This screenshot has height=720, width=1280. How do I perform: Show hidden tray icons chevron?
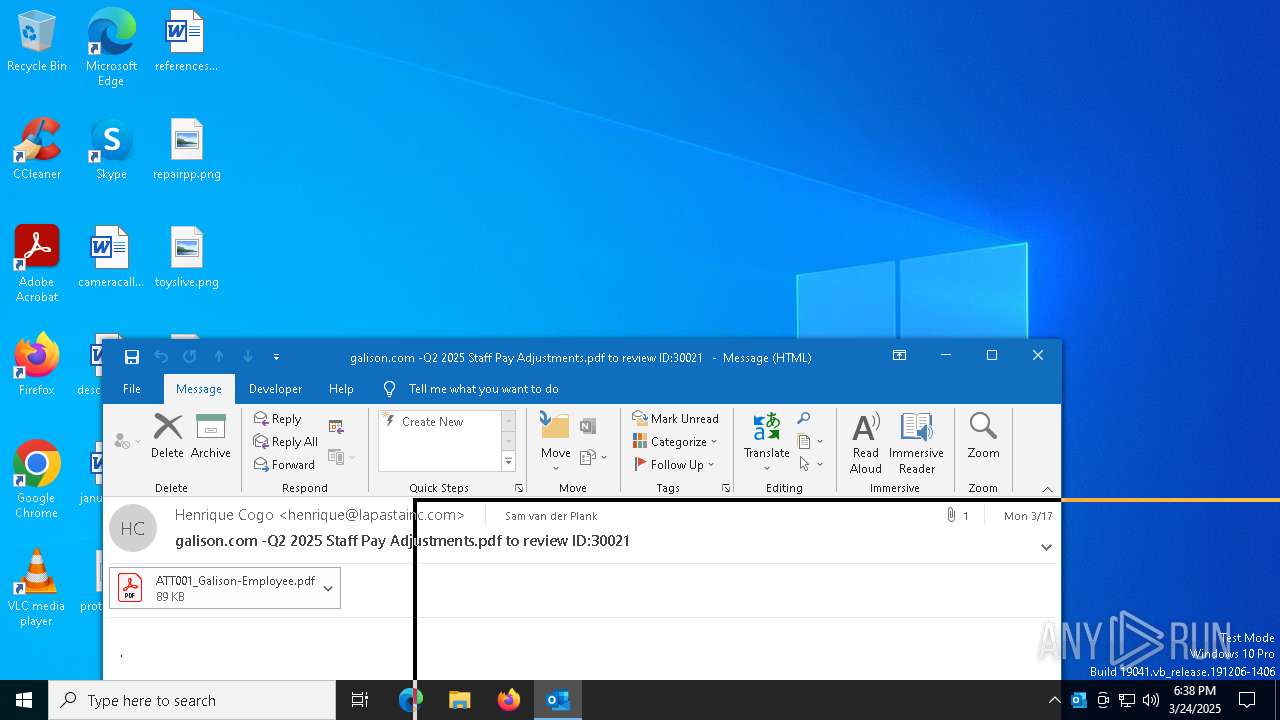[1054, 700]
